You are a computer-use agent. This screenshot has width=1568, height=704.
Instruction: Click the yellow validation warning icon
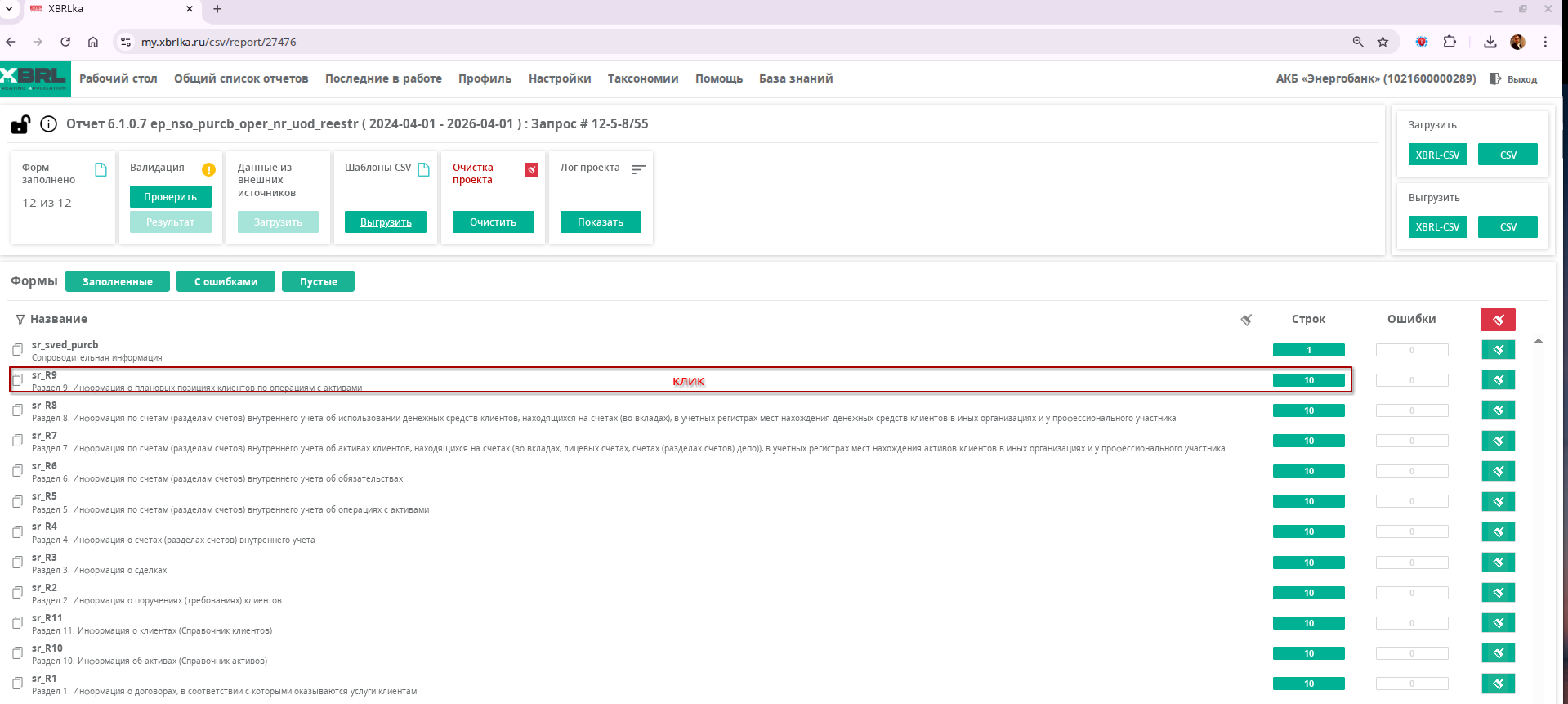click(208, 169)
